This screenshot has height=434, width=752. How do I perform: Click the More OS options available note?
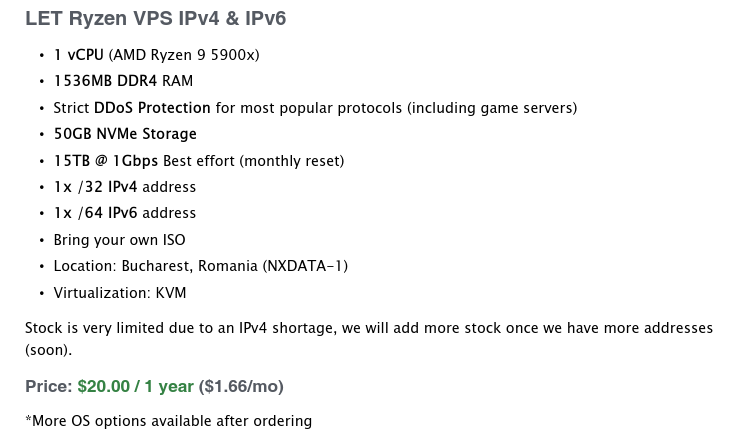(x=168, y=421)
